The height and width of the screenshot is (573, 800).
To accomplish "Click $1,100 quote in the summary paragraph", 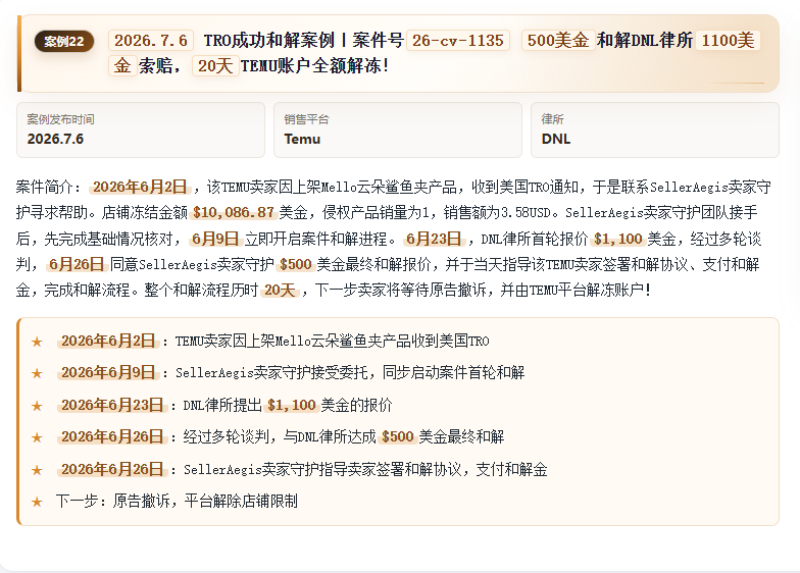I will [618, 238].
